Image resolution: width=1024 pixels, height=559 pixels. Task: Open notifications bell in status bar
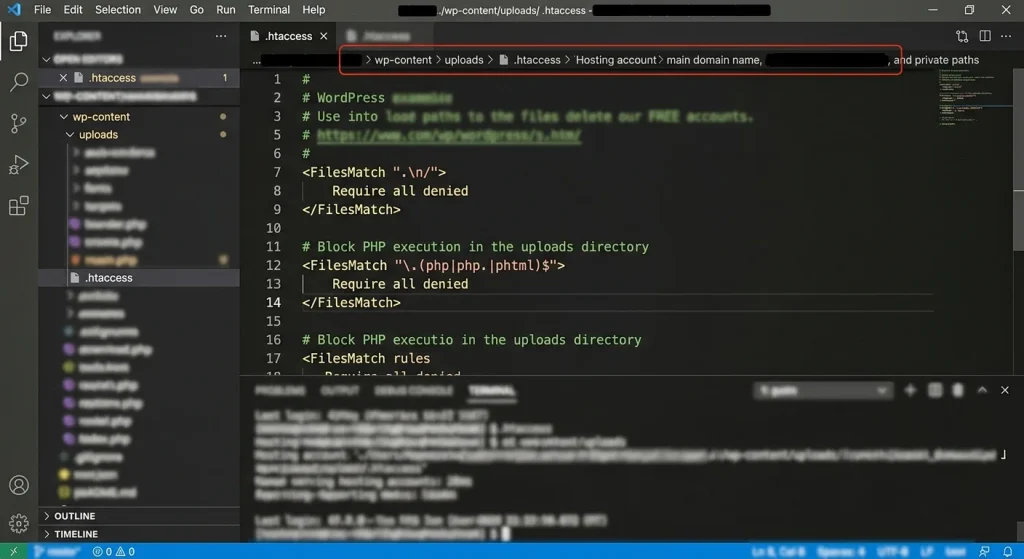1007,551
